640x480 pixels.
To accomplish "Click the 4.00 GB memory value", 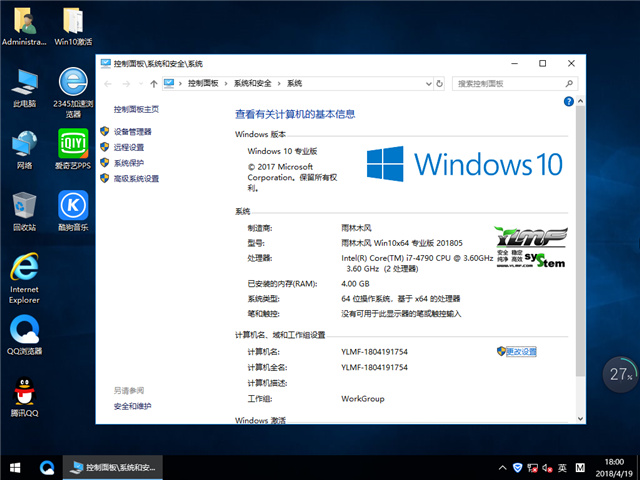I will coord(355,284).
